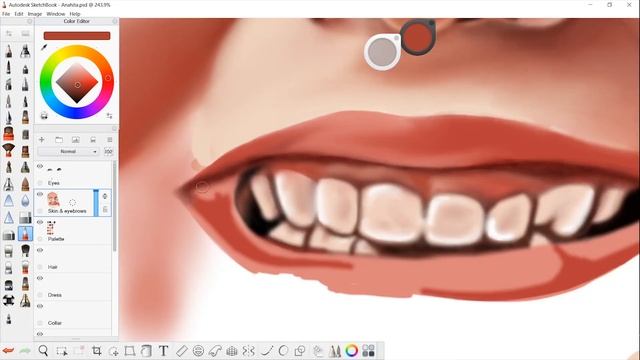
Task: Open the File menu
Action: coord(6,14)
